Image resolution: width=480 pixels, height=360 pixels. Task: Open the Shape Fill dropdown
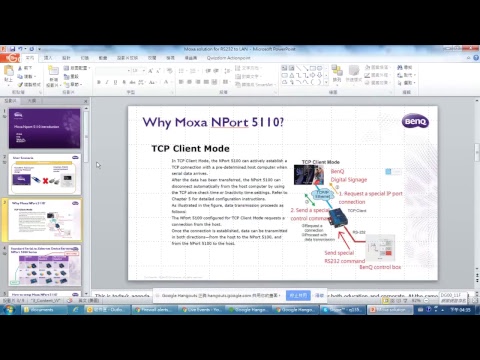pos(377,67)
